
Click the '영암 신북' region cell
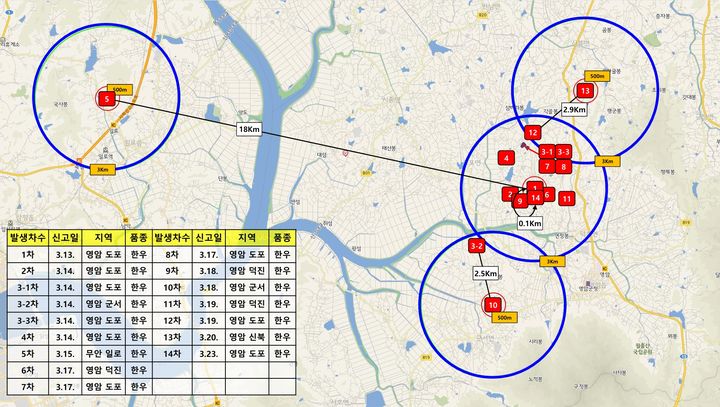247,337
